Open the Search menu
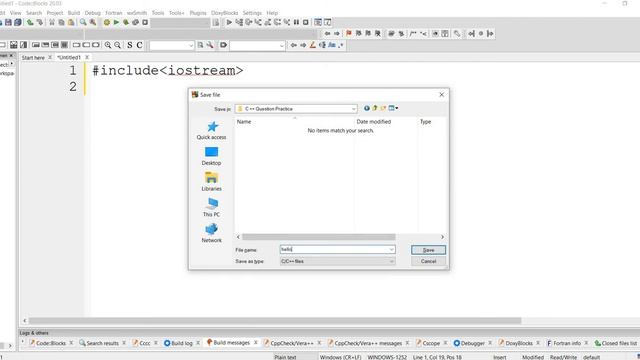Screen dimensions: 640x360 pyautogui.click(x=34, y=13)
